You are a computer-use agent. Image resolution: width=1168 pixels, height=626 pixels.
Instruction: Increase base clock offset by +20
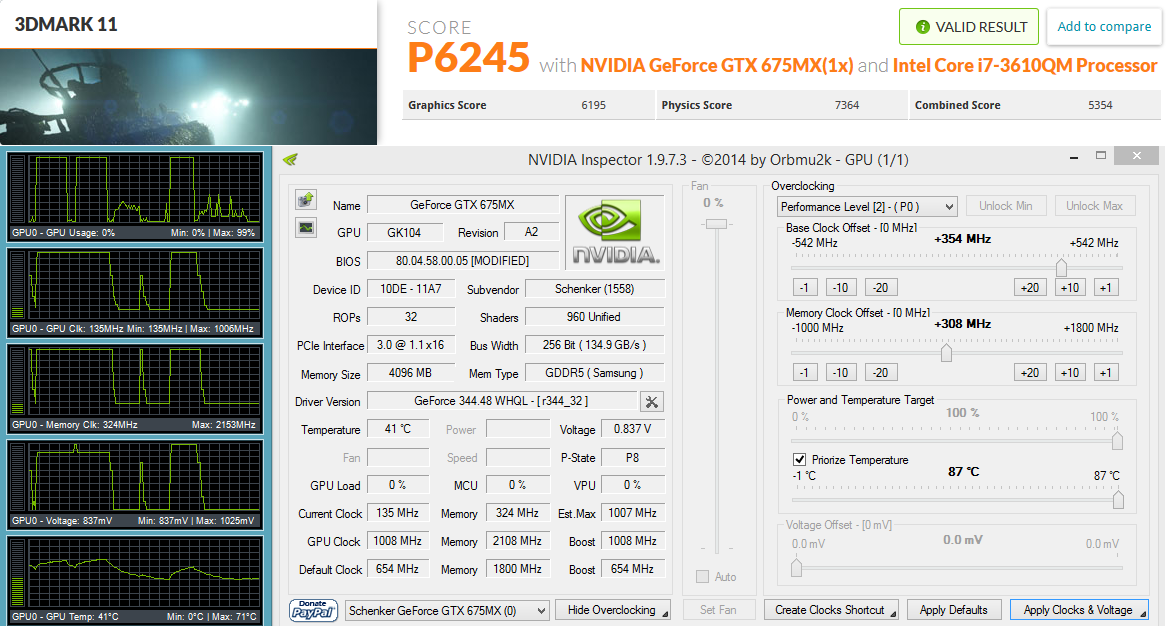click(1030, 288)
